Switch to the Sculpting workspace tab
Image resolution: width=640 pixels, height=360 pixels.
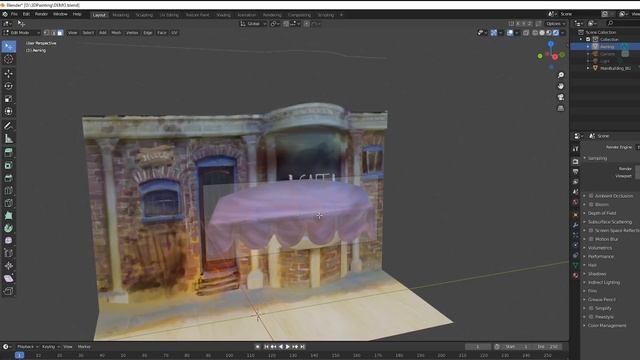(144, 15)
